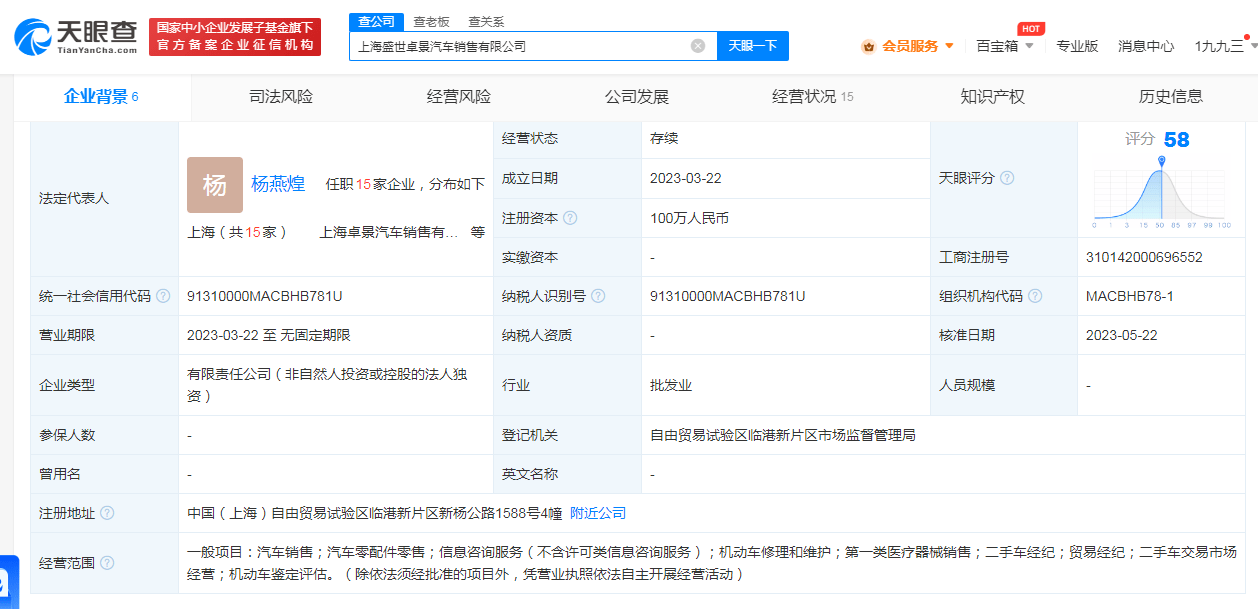Click the blue widget at bottom-left edge

[x=8, y=581]
